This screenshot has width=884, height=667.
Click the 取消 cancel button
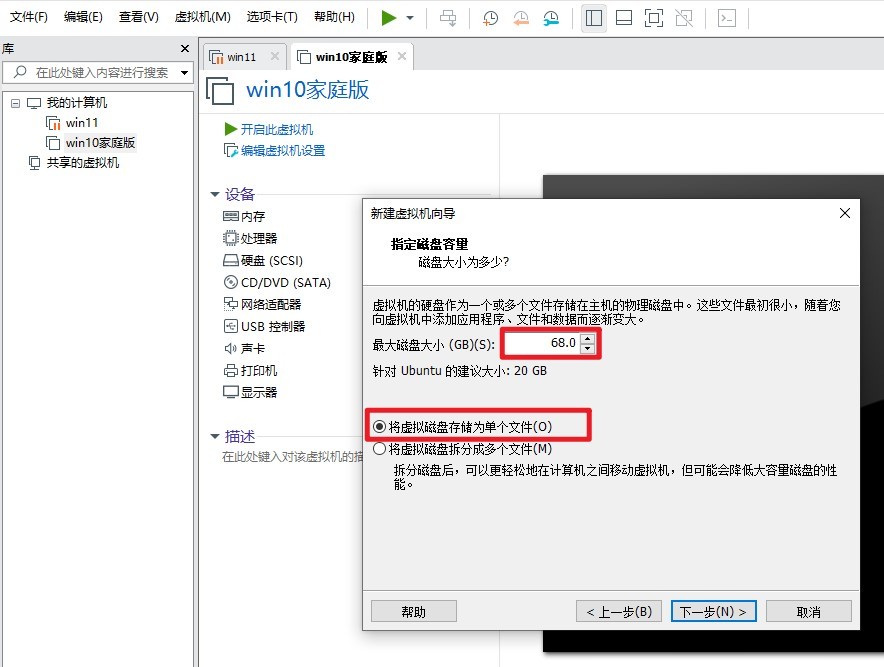click(x=808, y=612)
